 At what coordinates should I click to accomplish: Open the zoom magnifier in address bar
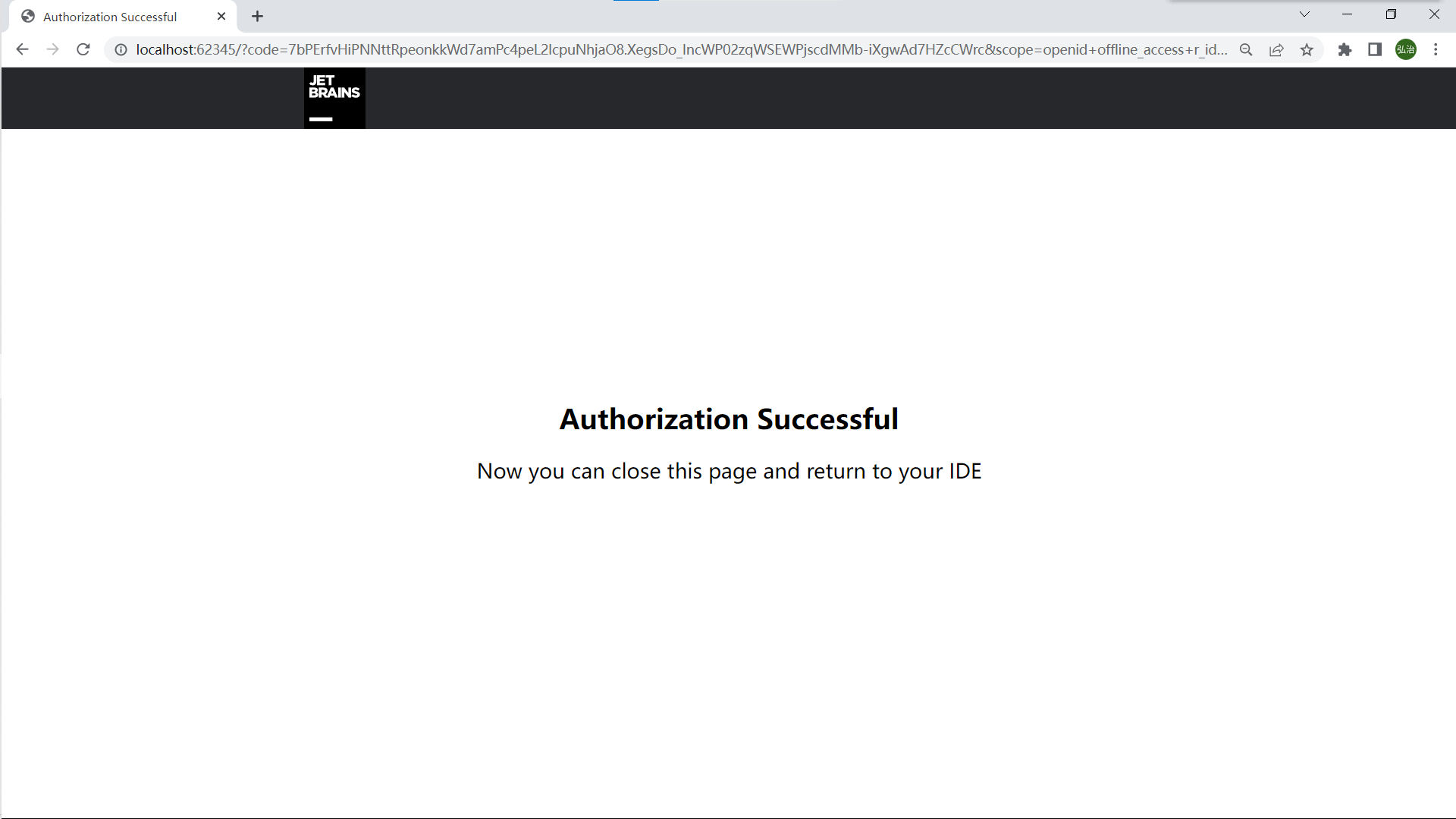tap(1246, 49)
